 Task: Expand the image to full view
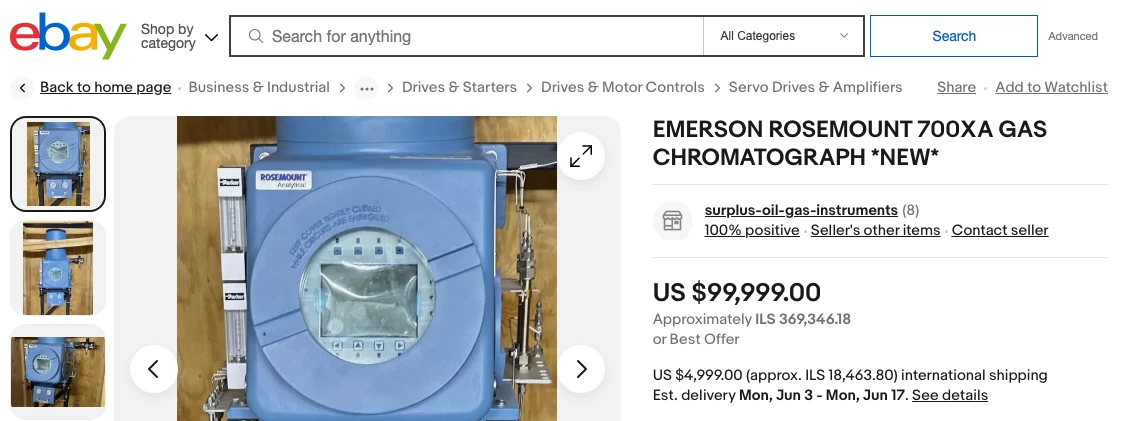(x=581, y=156)
